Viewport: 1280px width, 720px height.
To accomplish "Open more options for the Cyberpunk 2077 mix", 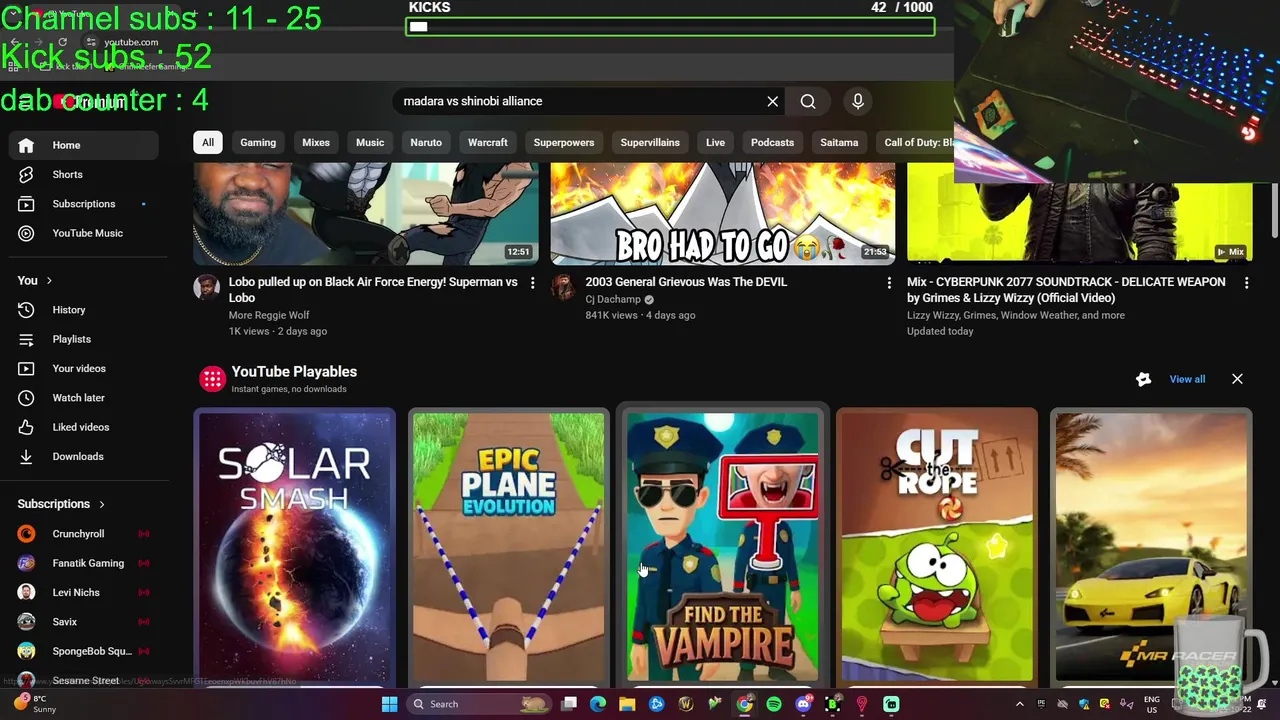I will click(x=1246, y=283).
